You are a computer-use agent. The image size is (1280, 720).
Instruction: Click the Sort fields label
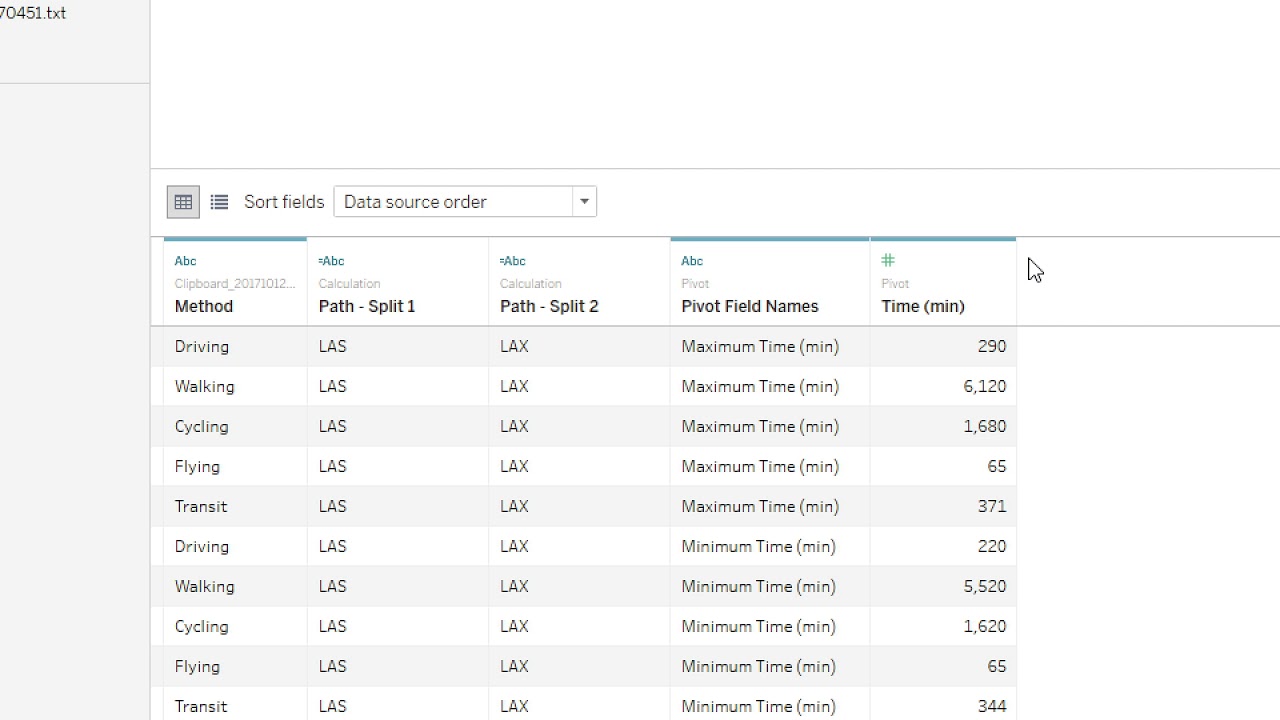click(284, 202)
